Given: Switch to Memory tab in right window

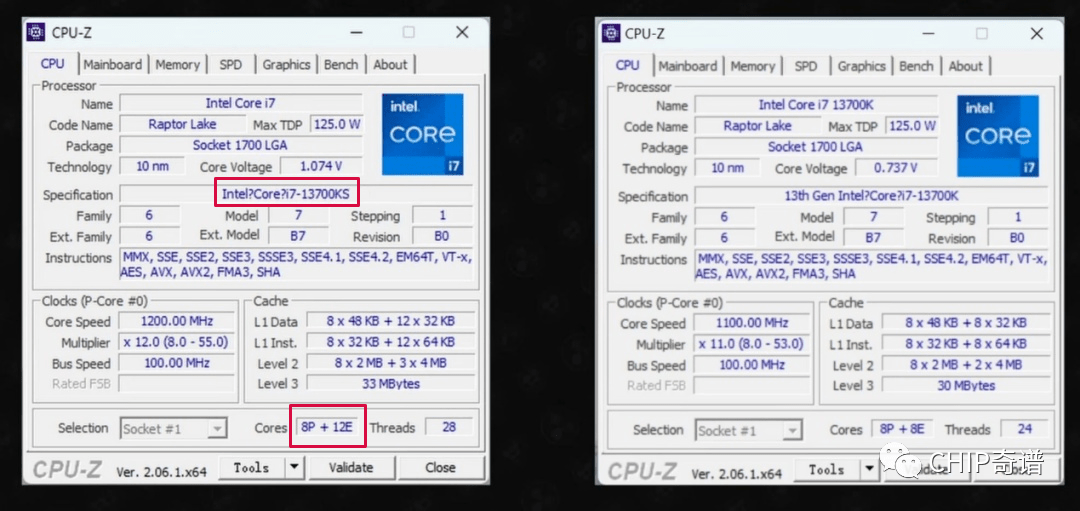Looking at the screenshot, I should click(x=752, y=66).
